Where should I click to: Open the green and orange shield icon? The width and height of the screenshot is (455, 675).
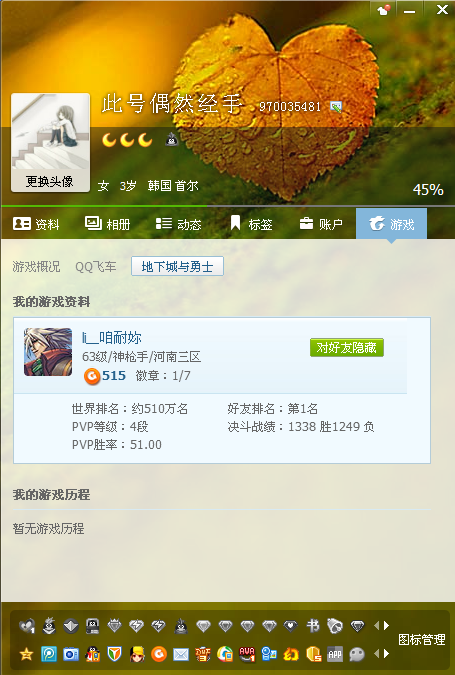115,654
